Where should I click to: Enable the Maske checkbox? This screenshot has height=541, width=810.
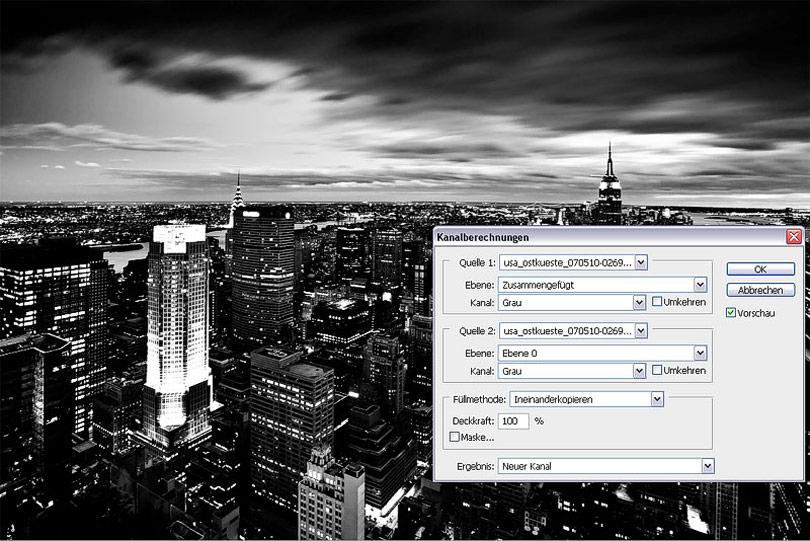tap(454, 437)
